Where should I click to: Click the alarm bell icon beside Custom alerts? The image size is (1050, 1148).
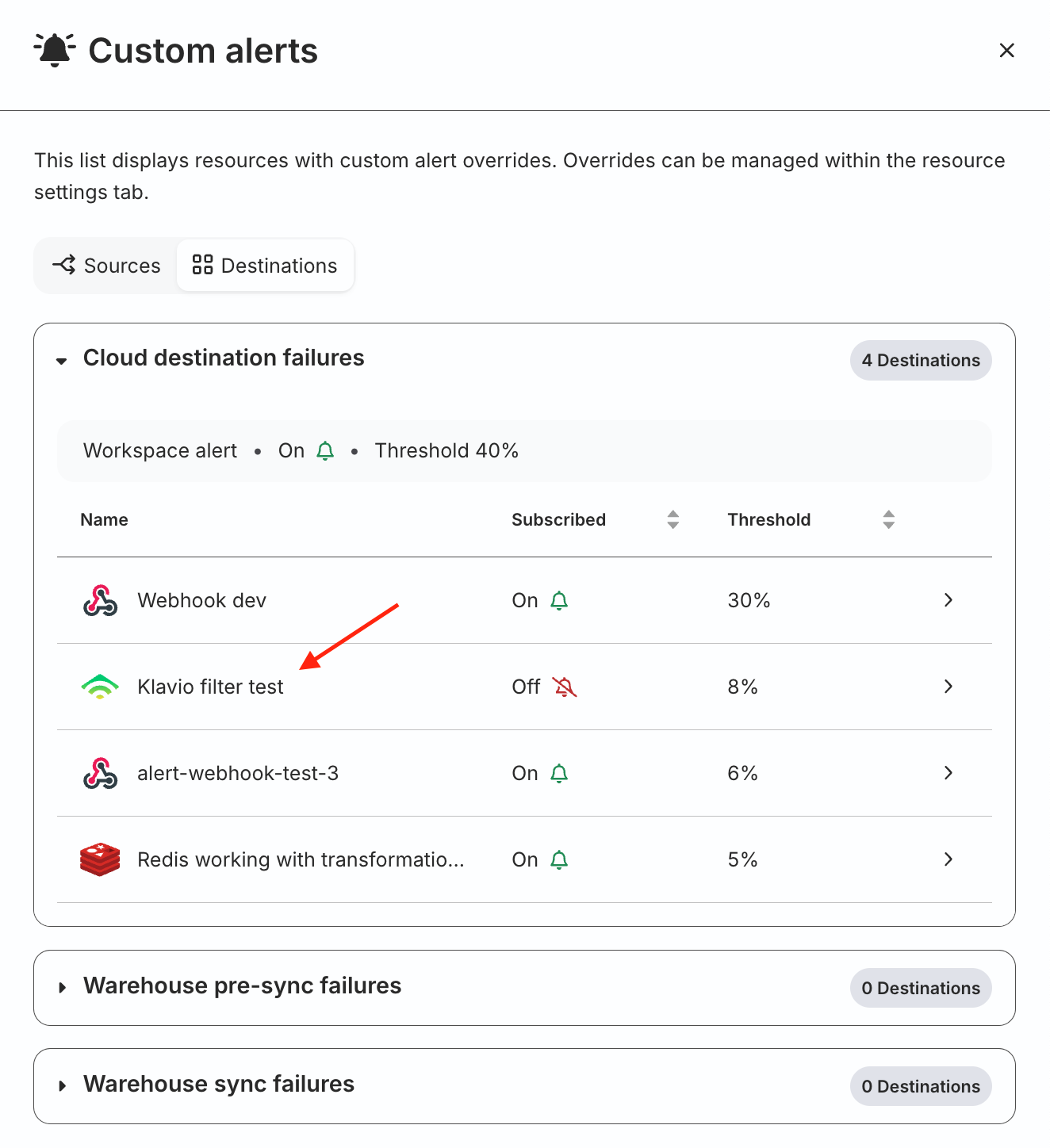tap(55, 50)
